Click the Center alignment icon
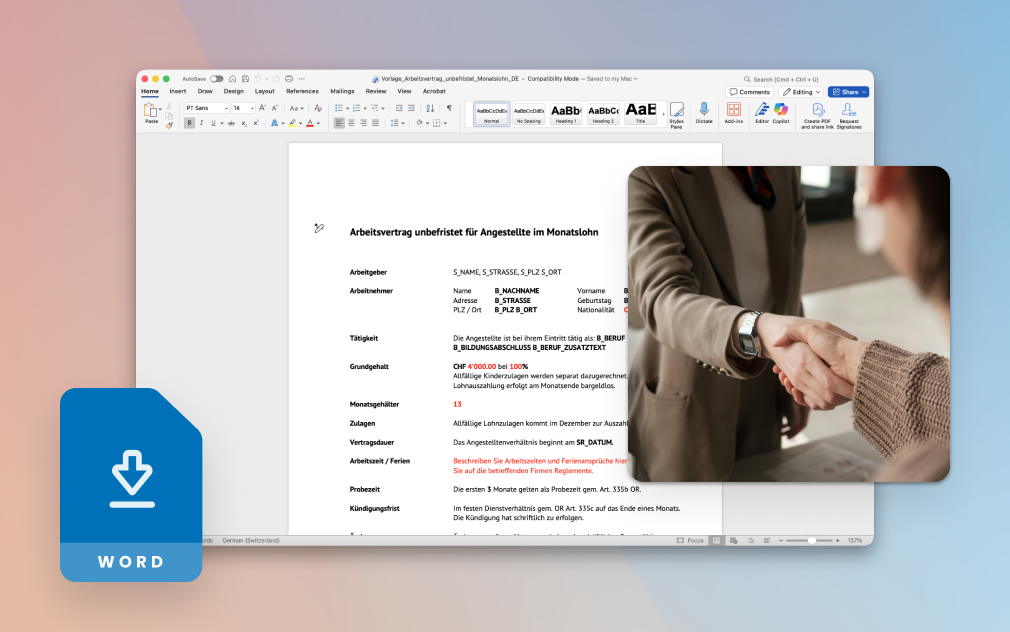Screen dimensions: 1010x632 click(x=351, y=123)
